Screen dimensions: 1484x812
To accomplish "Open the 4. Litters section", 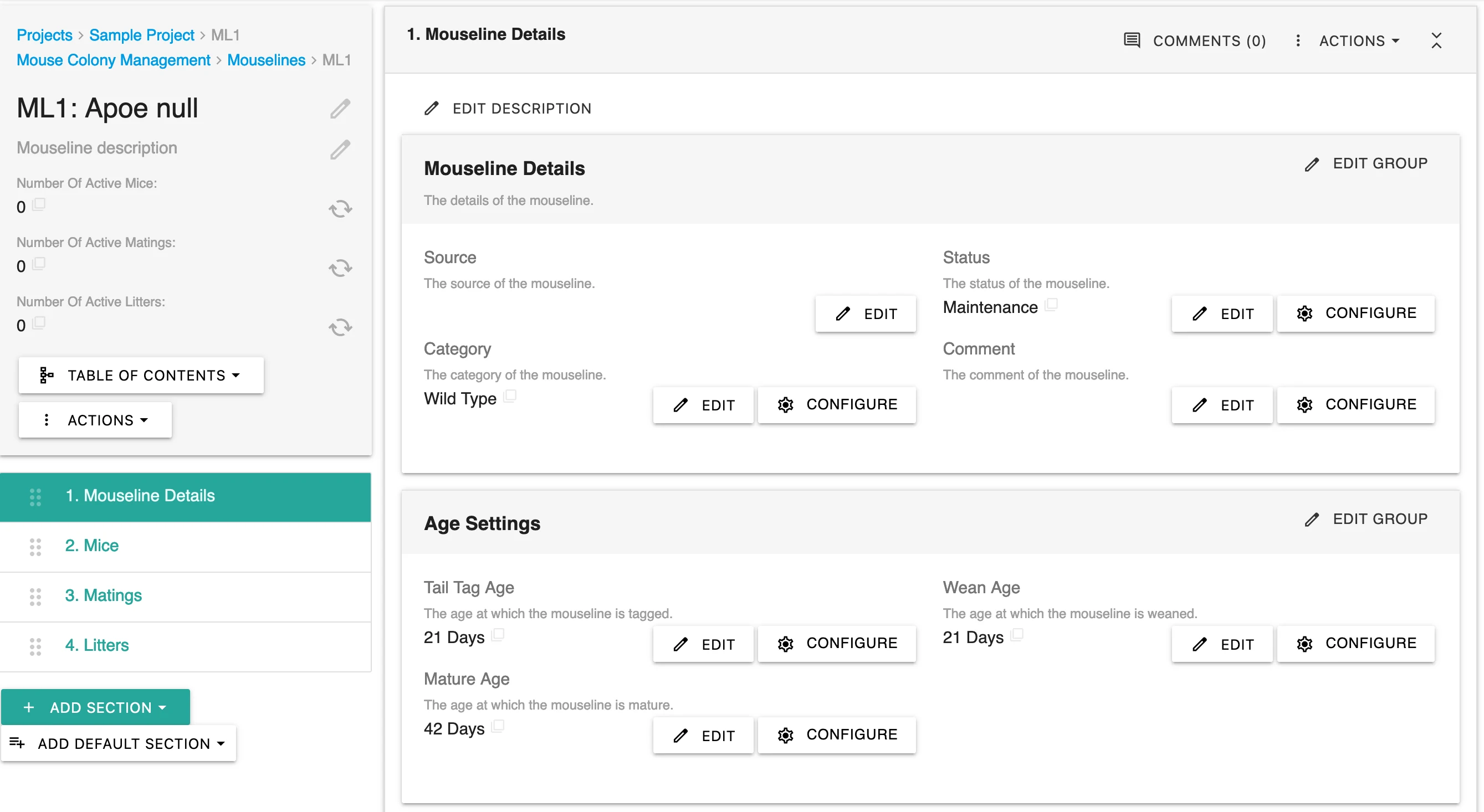I will click(x=186, y=647).
